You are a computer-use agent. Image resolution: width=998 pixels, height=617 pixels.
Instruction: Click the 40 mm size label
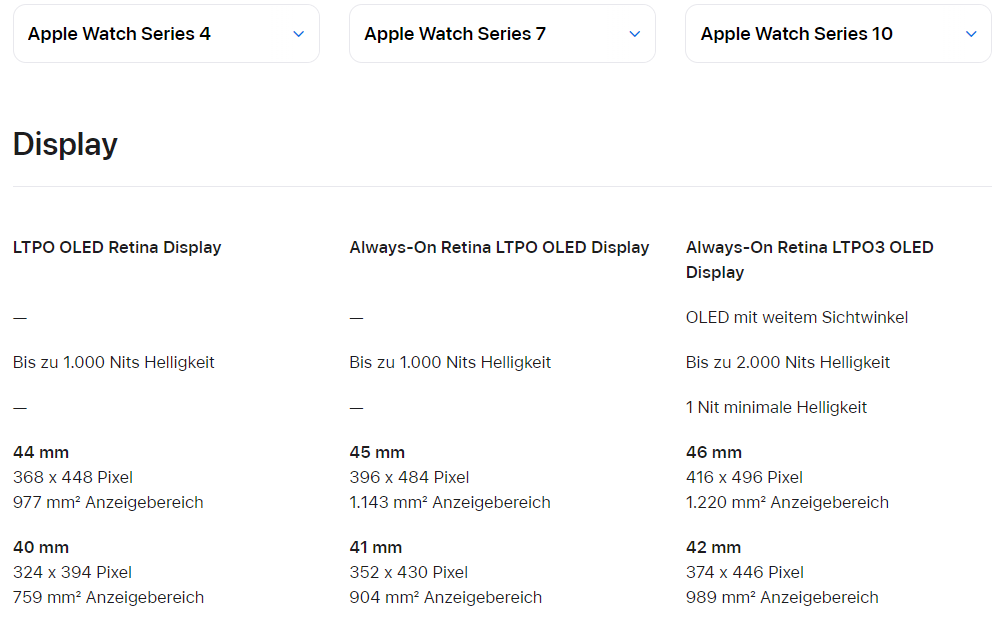coord(41,547)
